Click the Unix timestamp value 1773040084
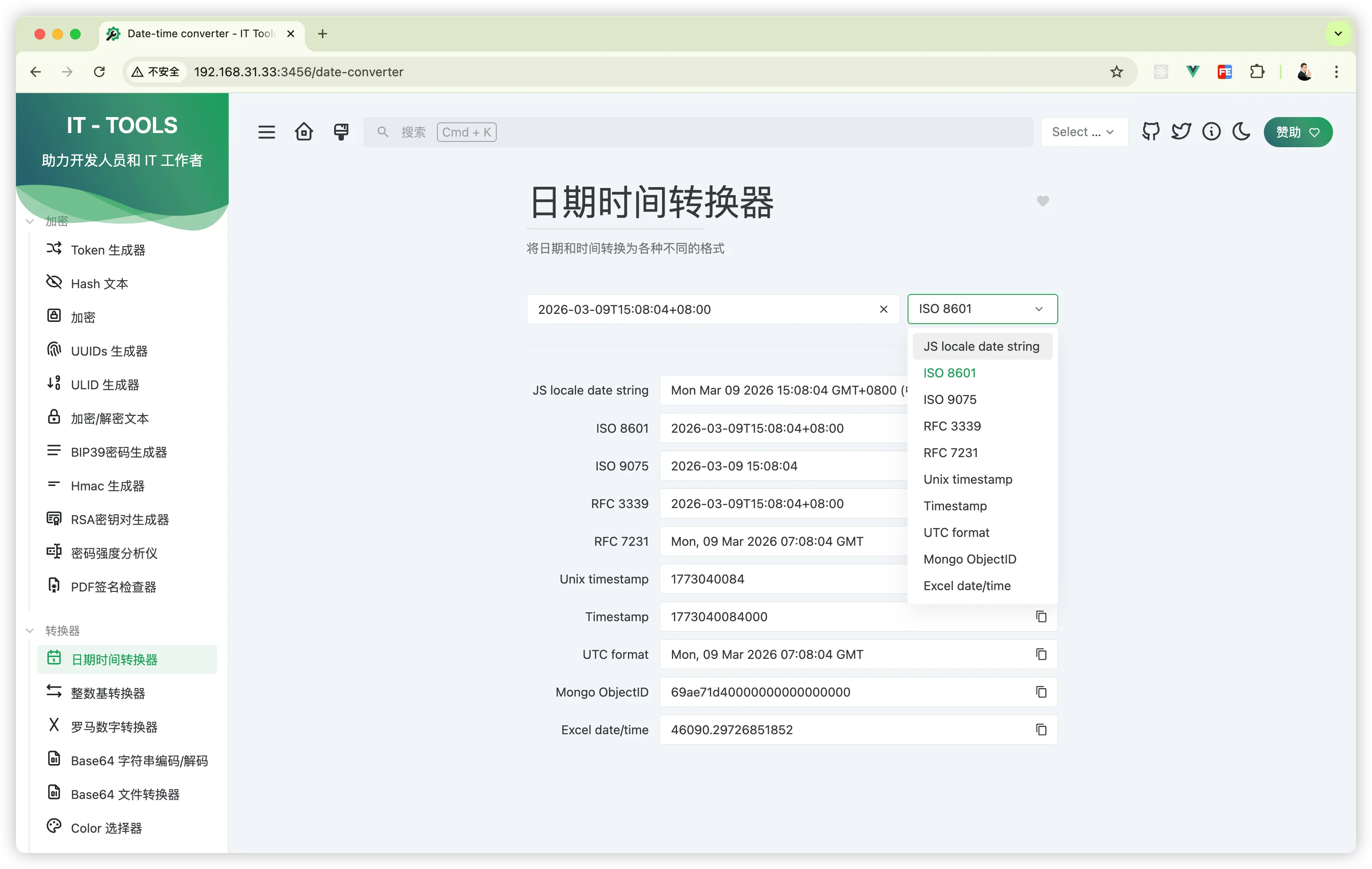Viewport: 1372px width, 869px height. click(x=707, y=579)
